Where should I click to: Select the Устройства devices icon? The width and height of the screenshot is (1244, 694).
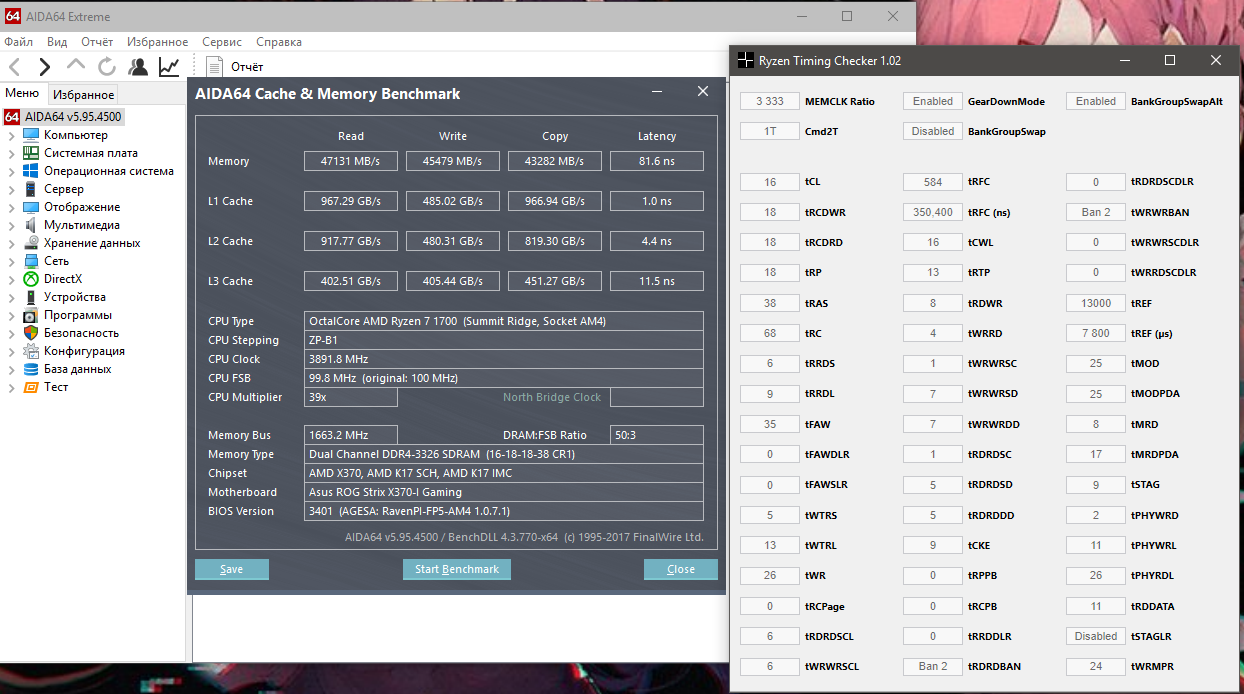point(31,297)
